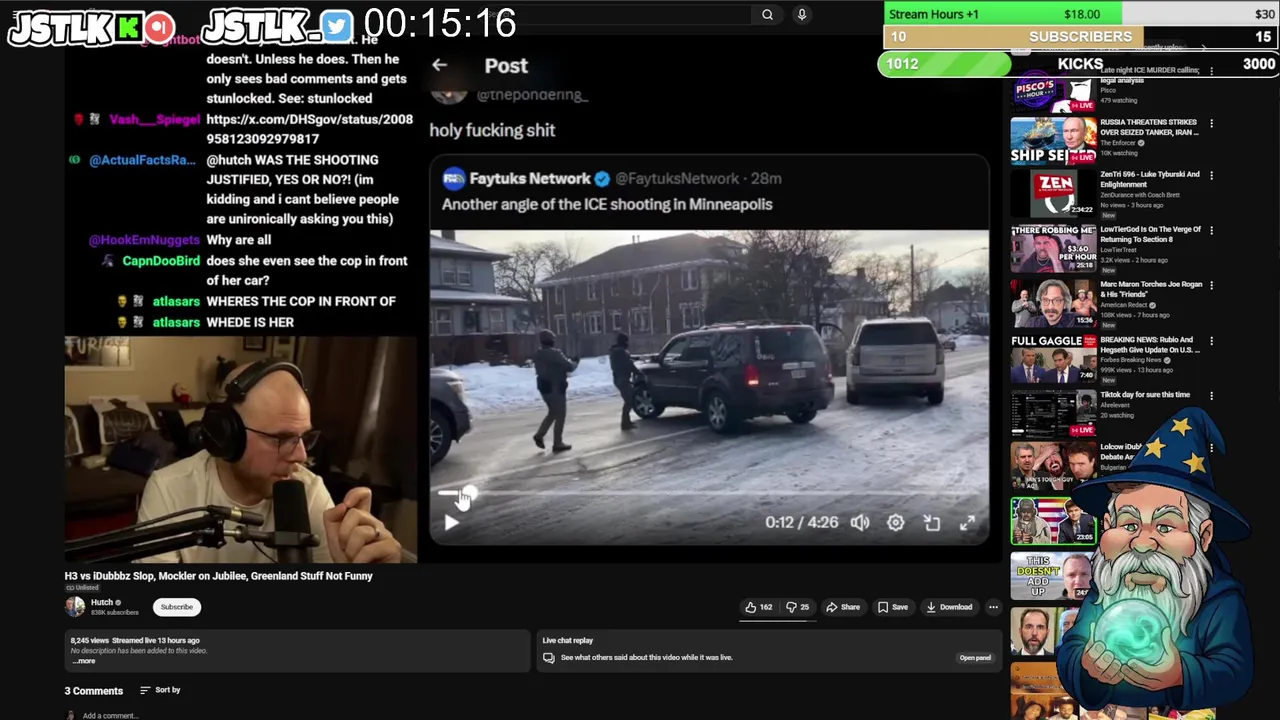Screen dimensions: 1280x720
Task: Click the Fayutks Network verified badge
Action: [602, 179]
